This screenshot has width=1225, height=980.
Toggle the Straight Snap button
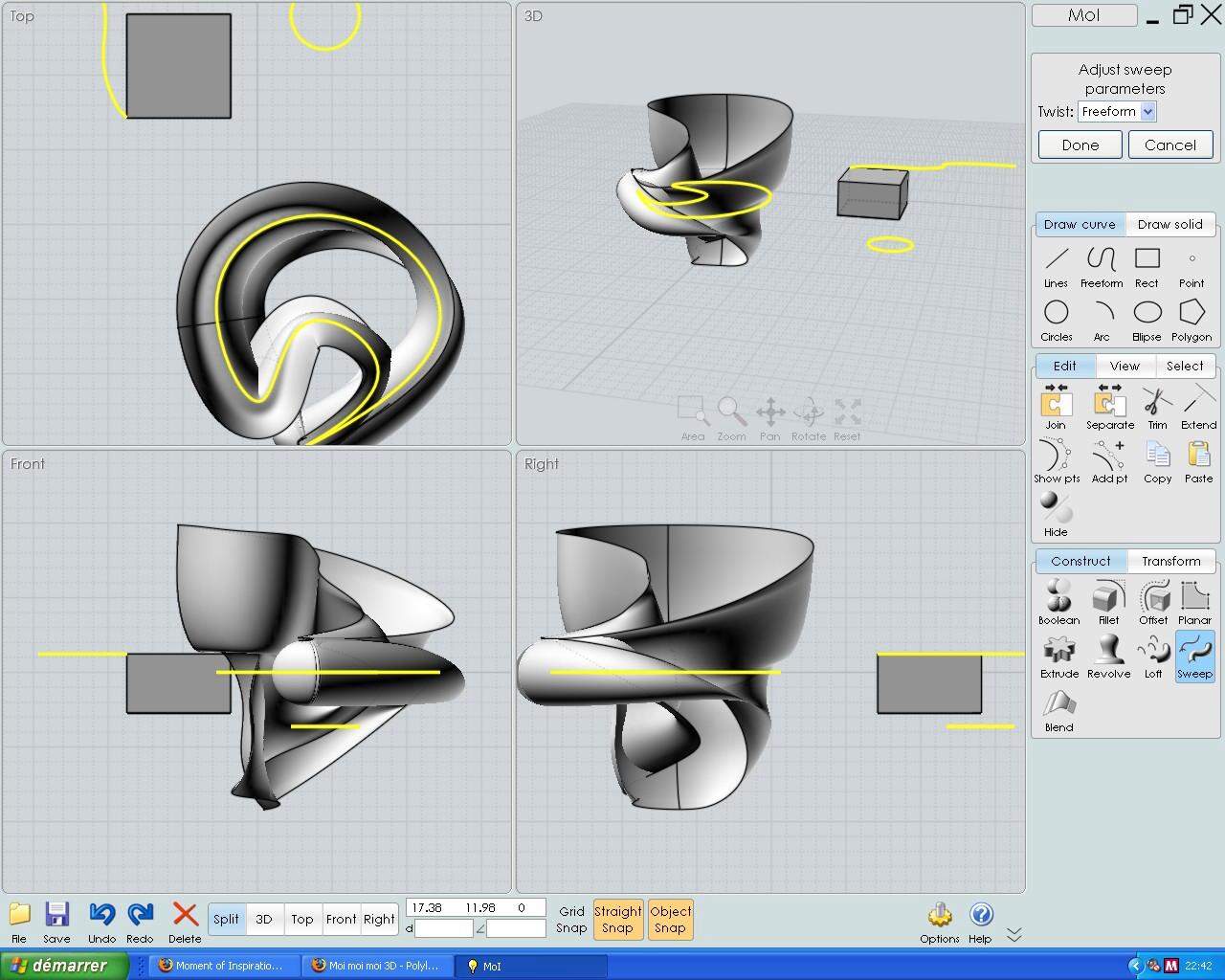click(x=617, y=920)
